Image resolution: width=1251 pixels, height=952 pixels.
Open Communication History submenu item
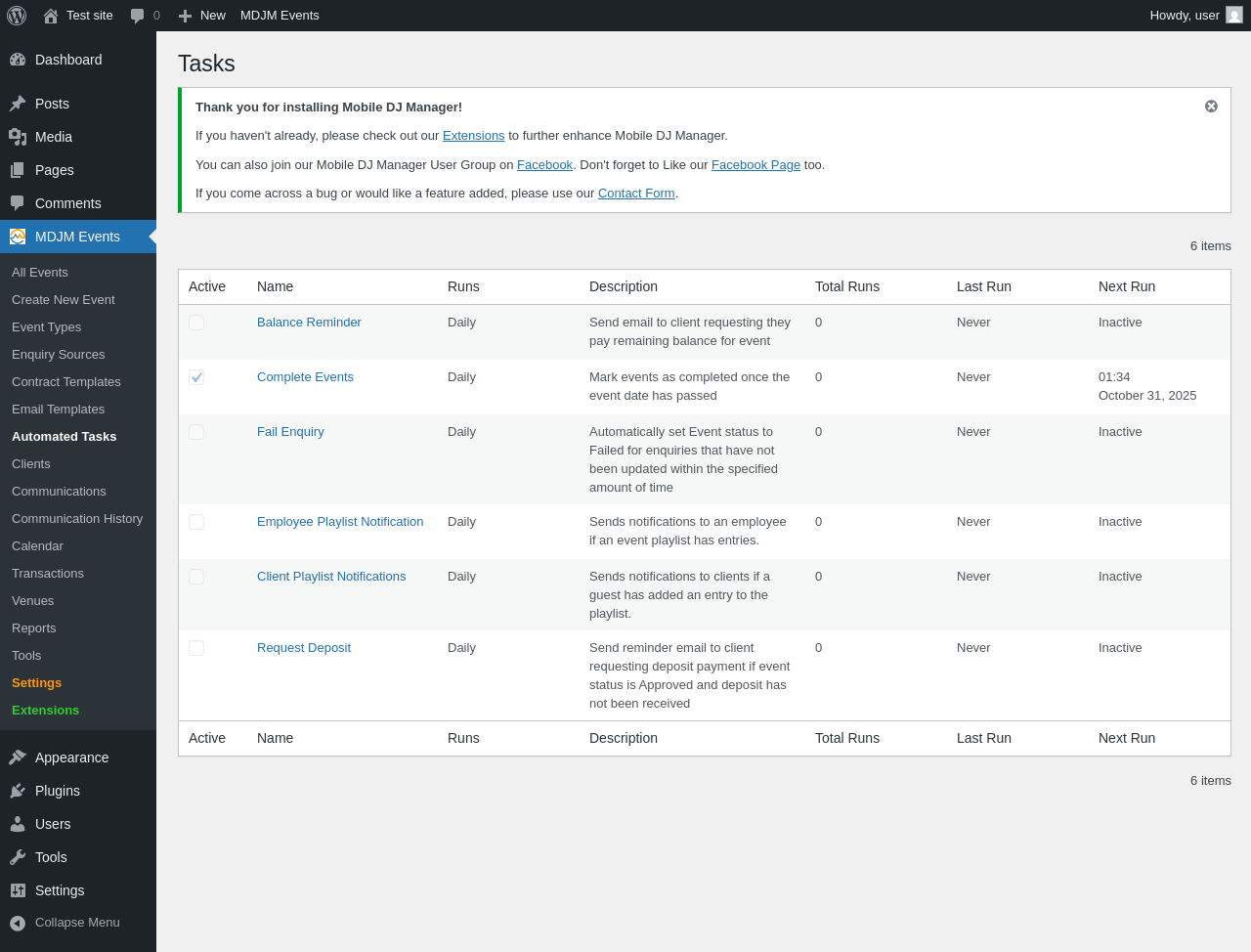[x=77, y=519]
